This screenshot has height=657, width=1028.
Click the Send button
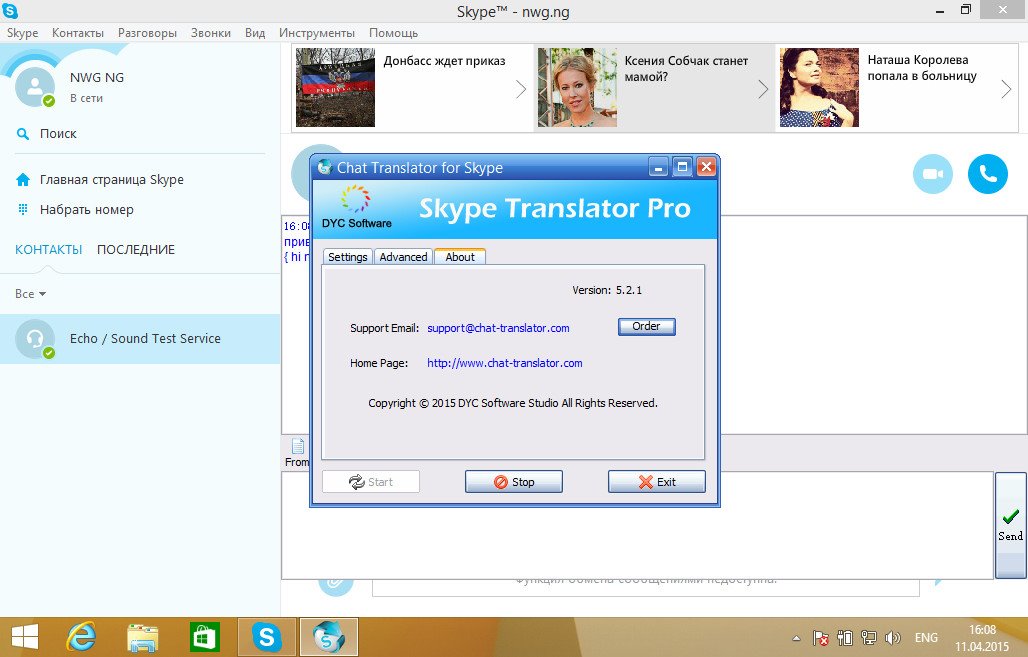tap(1010, 525)
